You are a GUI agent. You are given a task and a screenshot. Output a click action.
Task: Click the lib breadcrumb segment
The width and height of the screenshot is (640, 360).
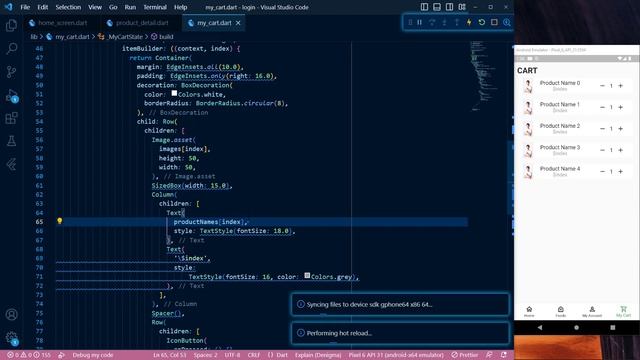pyautogui.click(x=34, y=37)
